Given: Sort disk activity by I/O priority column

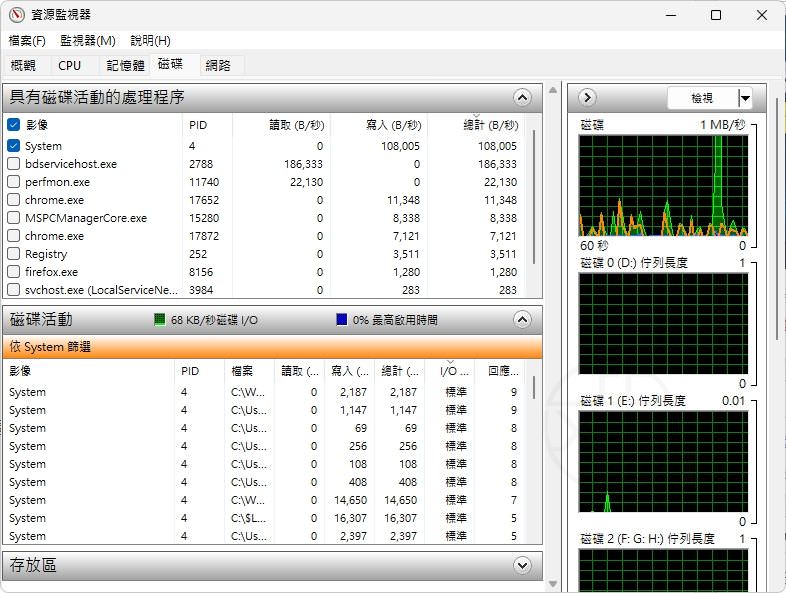Looking at the screenshot, I should point(450,371).
